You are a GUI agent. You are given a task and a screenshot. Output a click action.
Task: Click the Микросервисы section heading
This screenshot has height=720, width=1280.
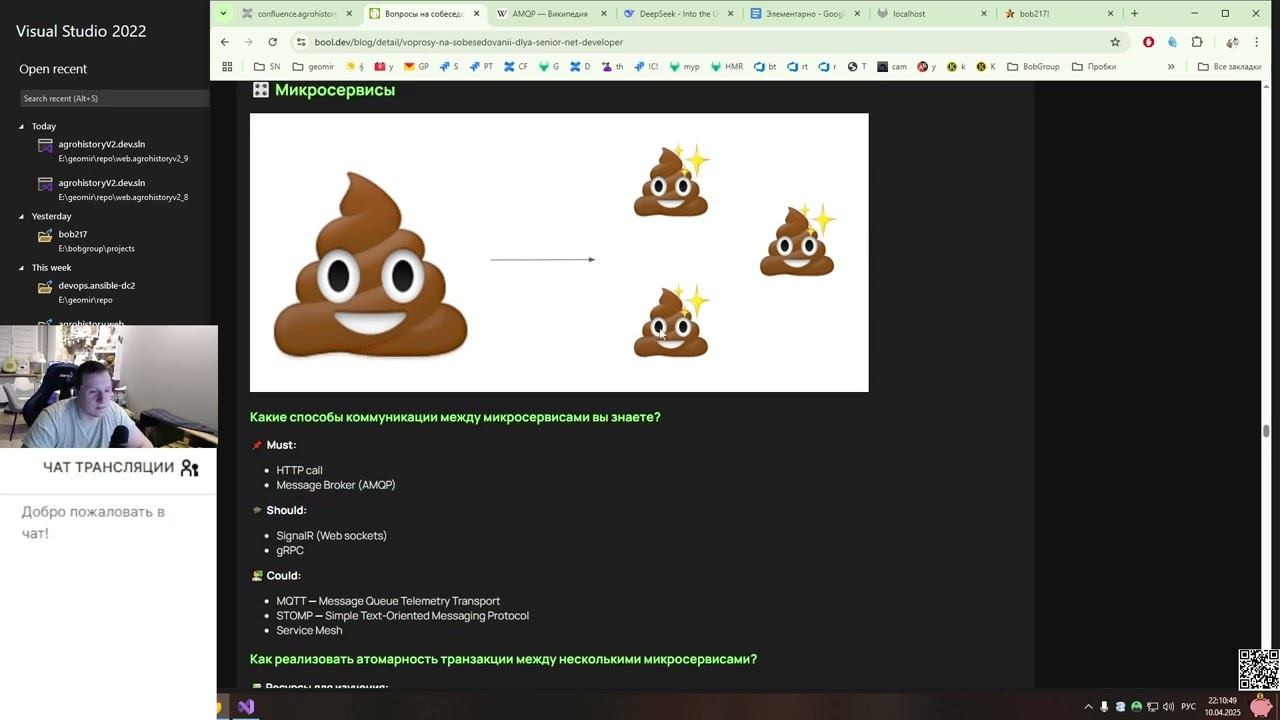[334, 90]
